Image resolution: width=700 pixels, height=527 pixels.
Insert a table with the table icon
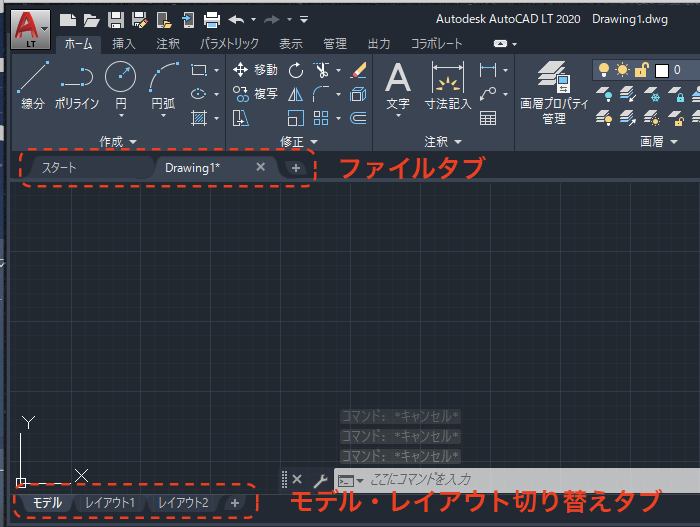pyautogui.click(x=488, y=118)
